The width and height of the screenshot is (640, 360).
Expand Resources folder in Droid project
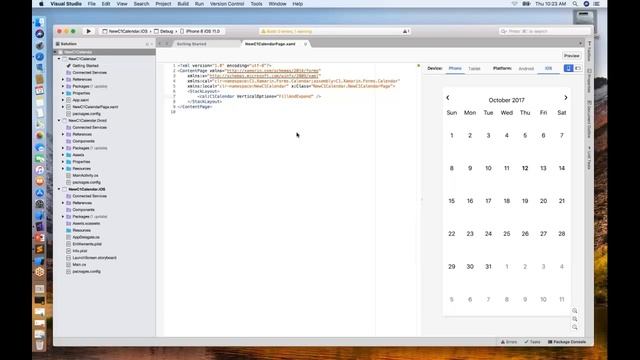pyautogui.click(x=63, y=169)
